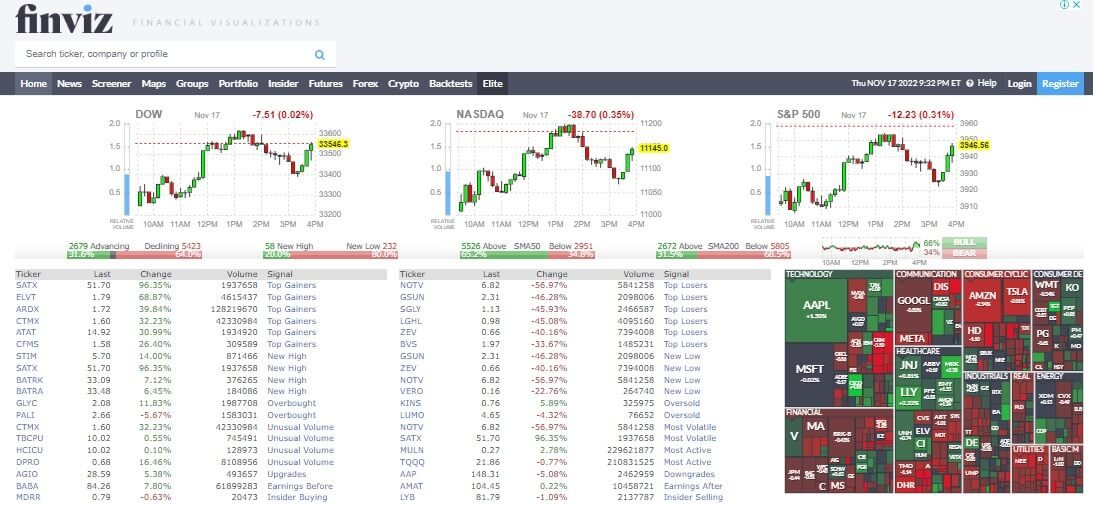Open the AGIO ticker link

click(x=26, y=474)
